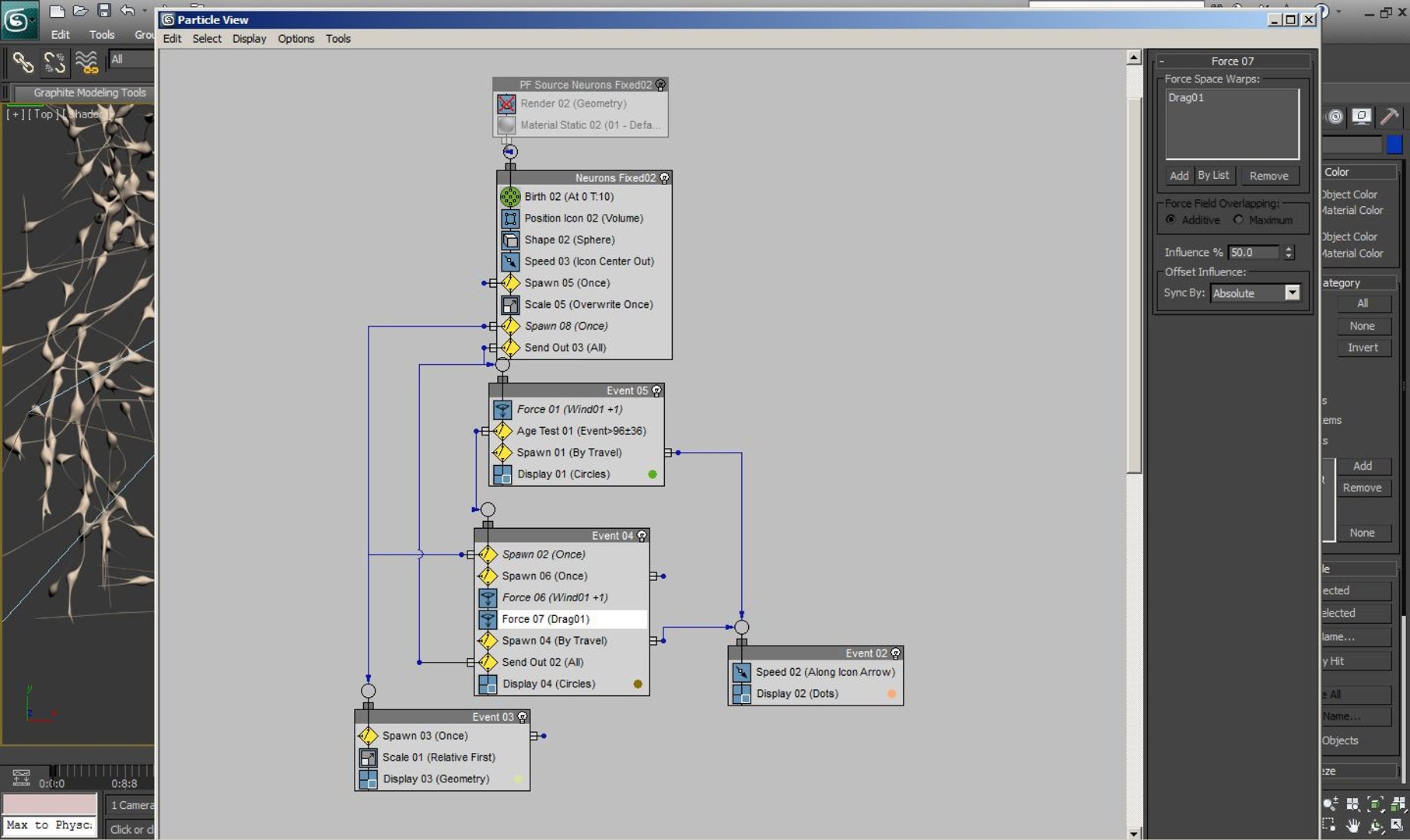Click the Spawn 06 Once icon

coord(488,576)
